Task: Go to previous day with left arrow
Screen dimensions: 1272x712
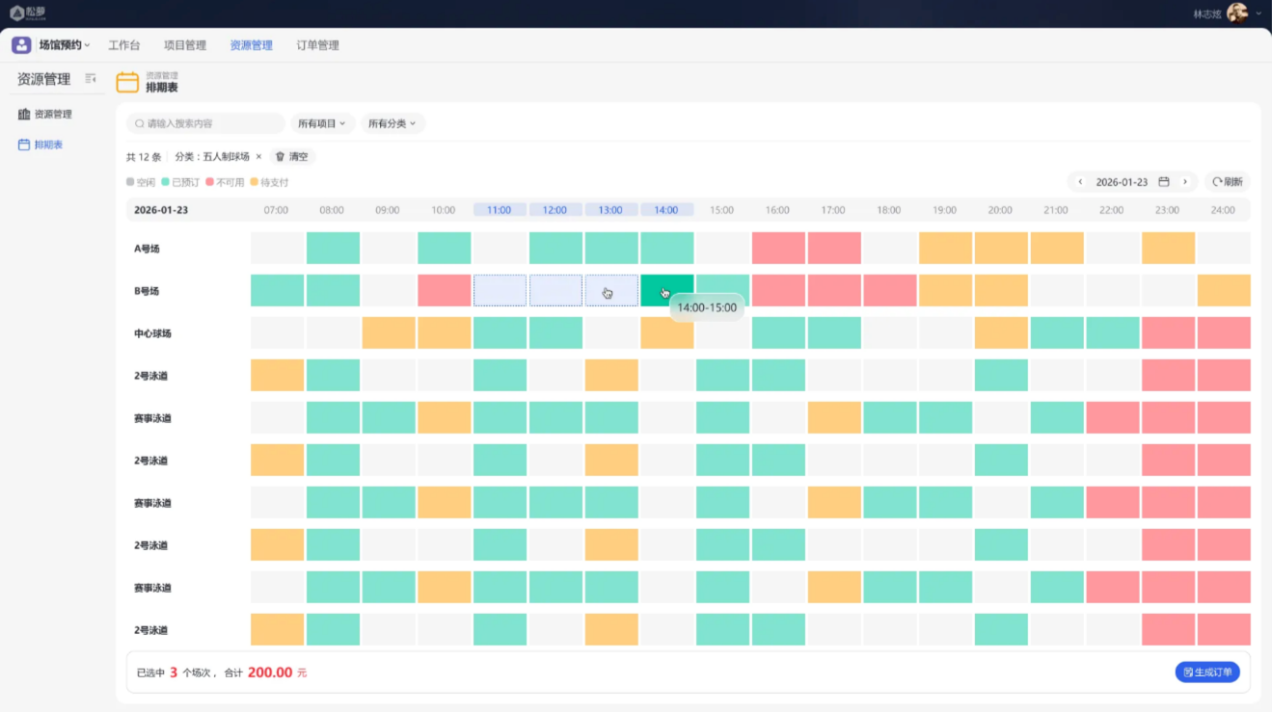Action: tap(1080, 182)
